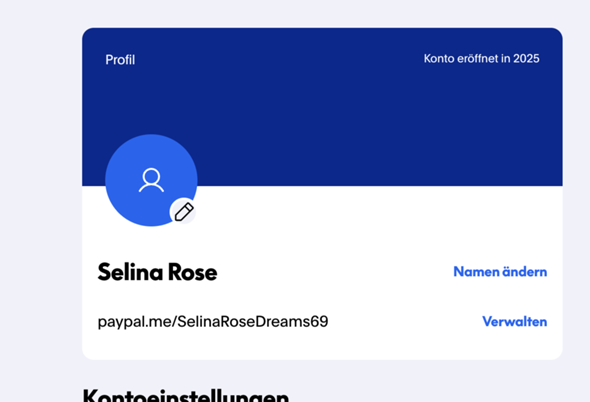Click the Konto eröffnet in 2025 text
This screenshot has height=402, width=590.
coord(481,59)
